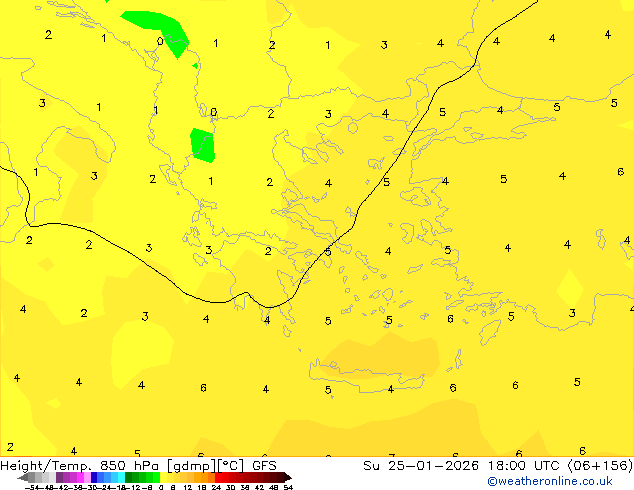Click the "GFS" model label

point(264,466)
